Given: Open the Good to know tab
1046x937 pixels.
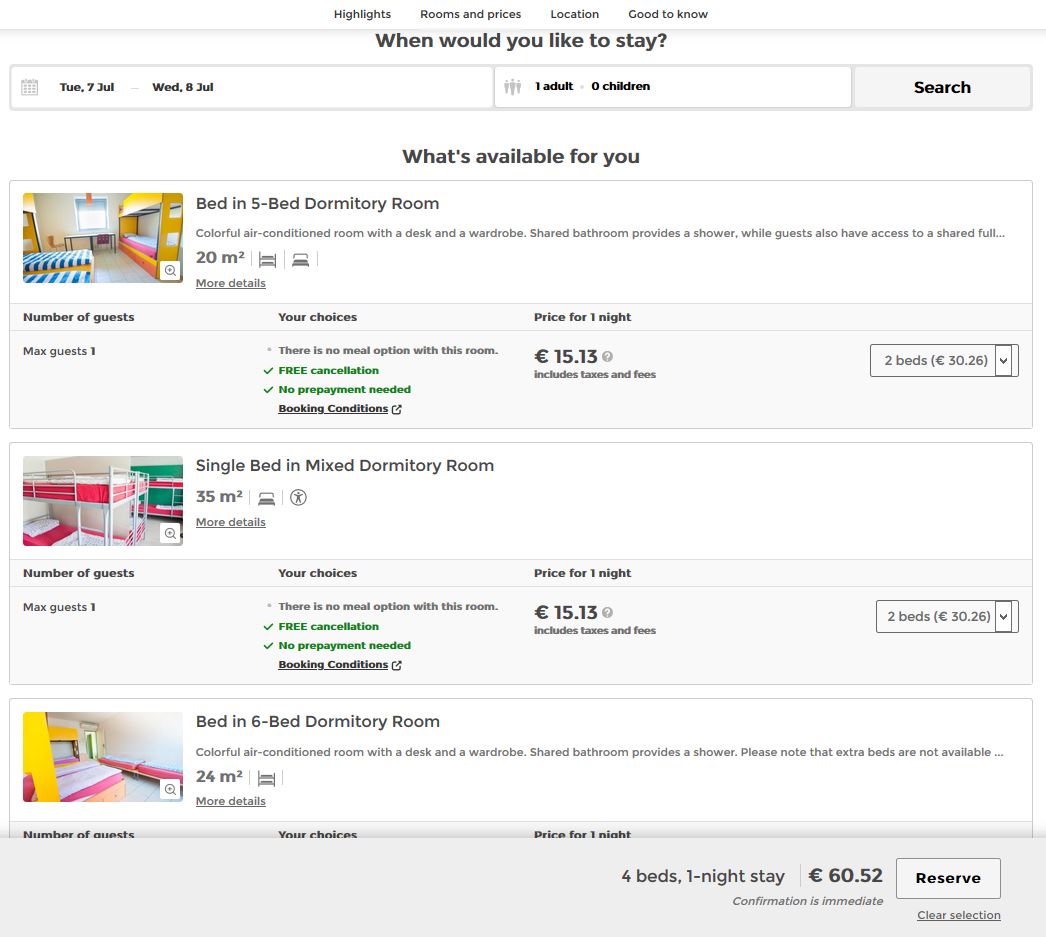Looking at the screenshot, I should [x=667, y=14].
